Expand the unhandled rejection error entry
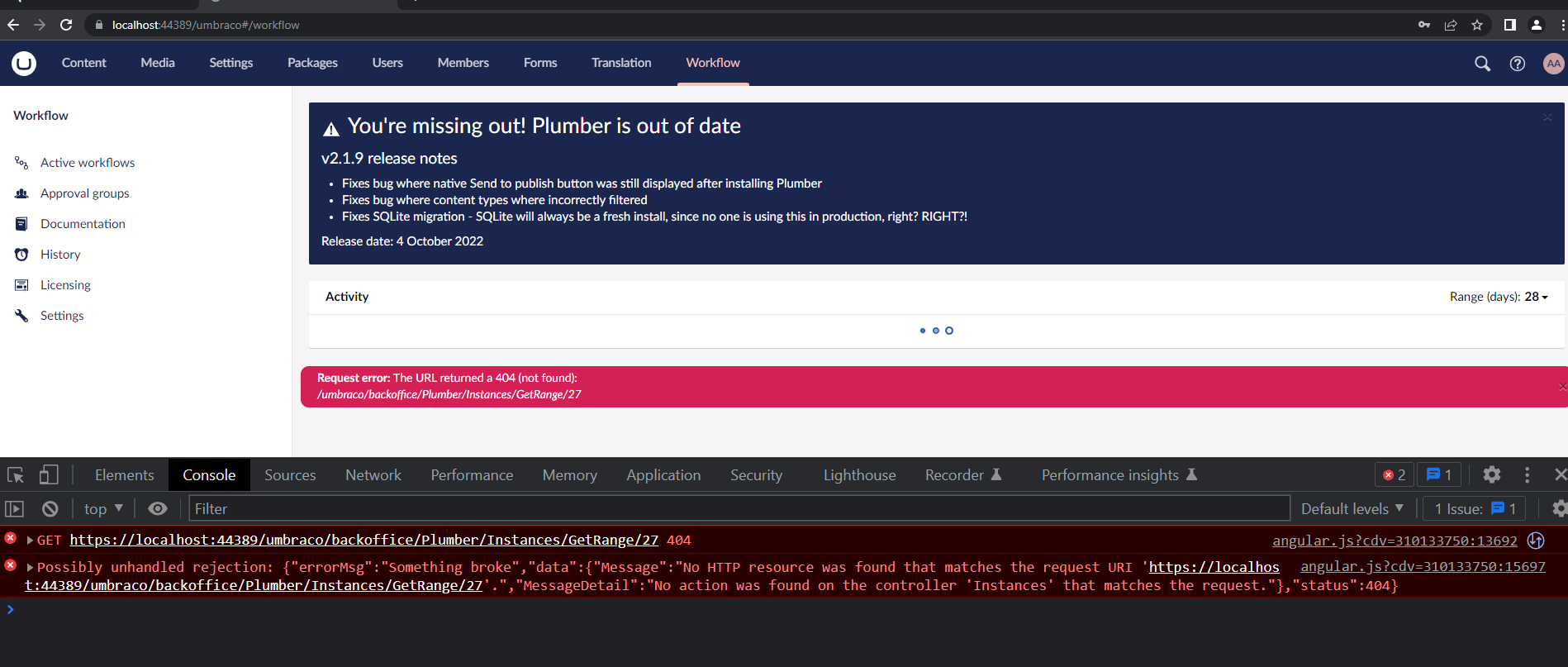This screenshot has height=667, width=1568. tap(31, 568)
